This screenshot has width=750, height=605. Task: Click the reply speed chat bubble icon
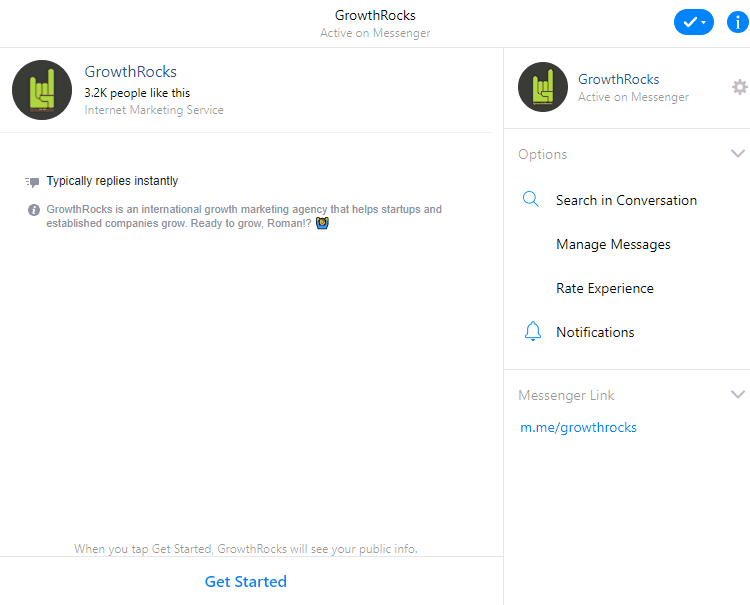pos(32,182)
